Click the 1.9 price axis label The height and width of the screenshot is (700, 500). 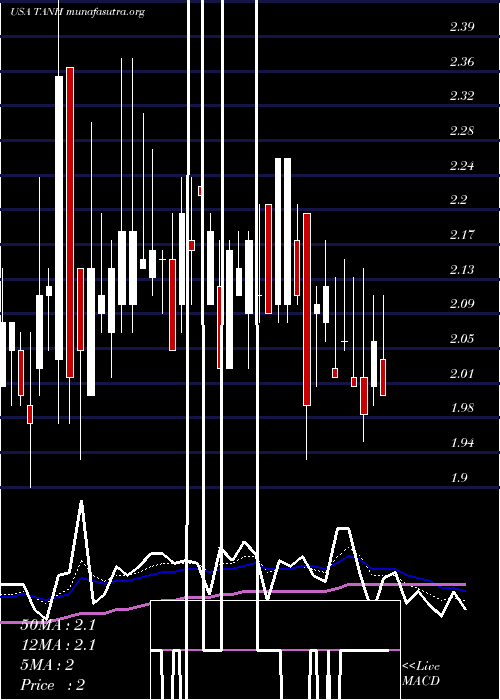(458, 478)
